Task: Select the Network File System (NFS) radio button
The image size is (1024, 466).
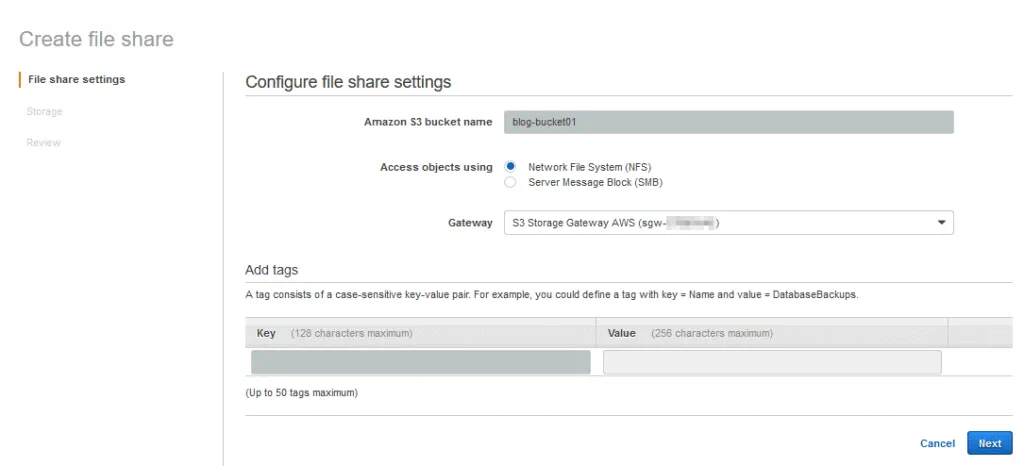Action: (511, 167)
